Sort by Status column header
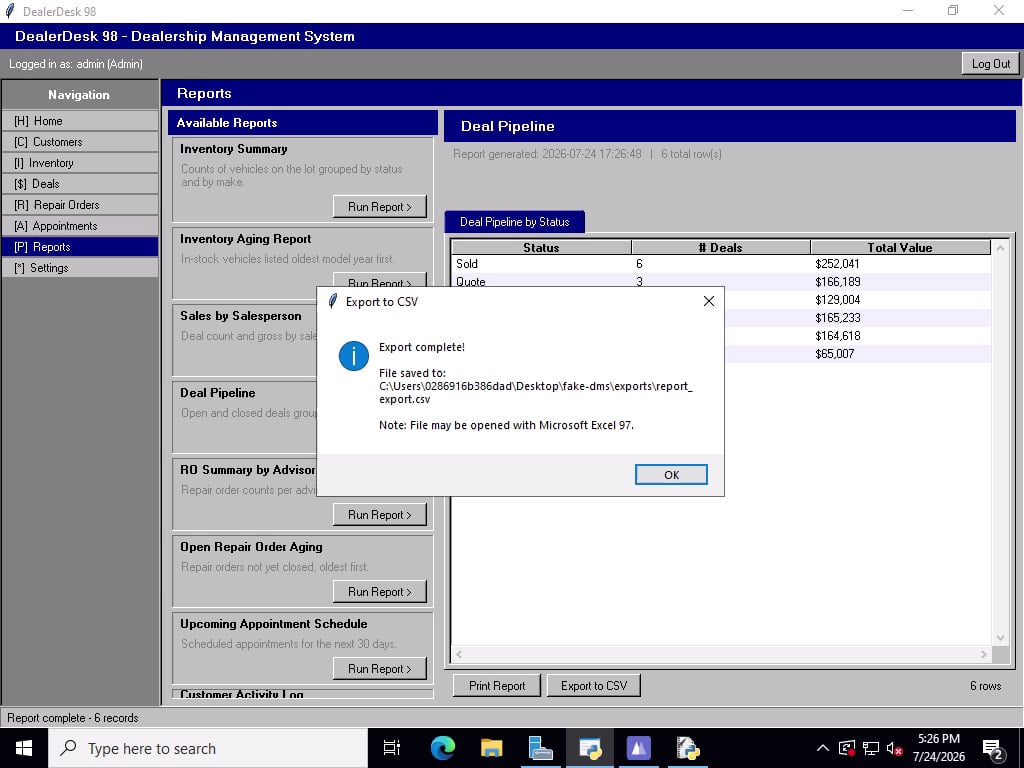 [x=541, y=248]
